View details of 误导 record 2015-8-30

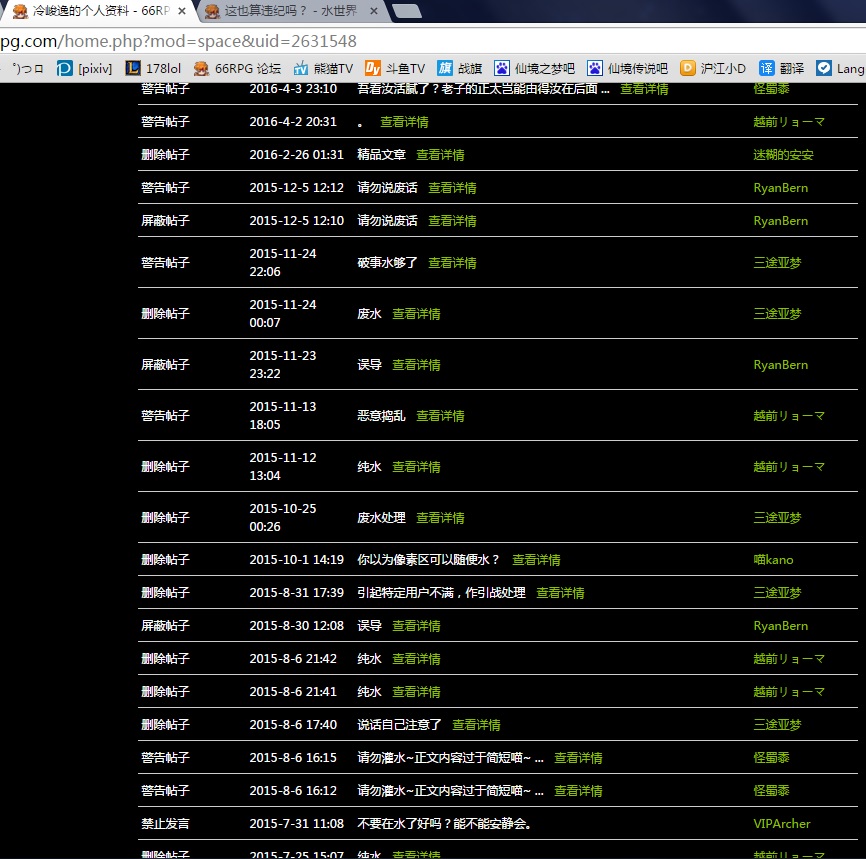click(416, 626)
